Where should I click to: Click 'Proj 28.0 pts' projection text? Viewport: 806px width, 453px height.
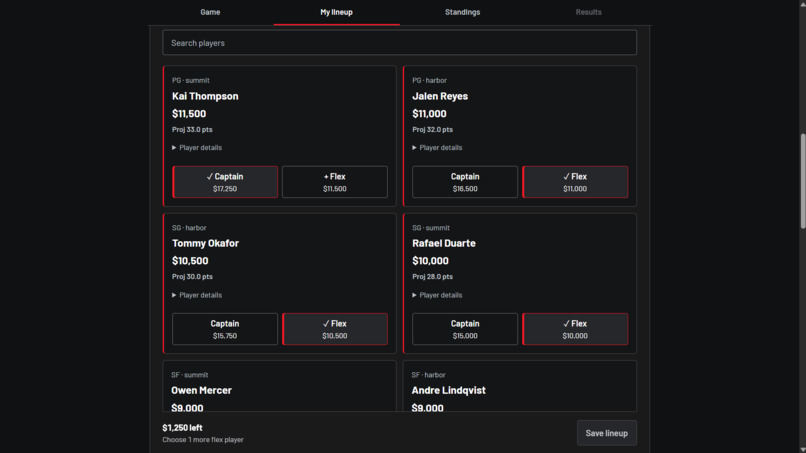click(432, 277)
